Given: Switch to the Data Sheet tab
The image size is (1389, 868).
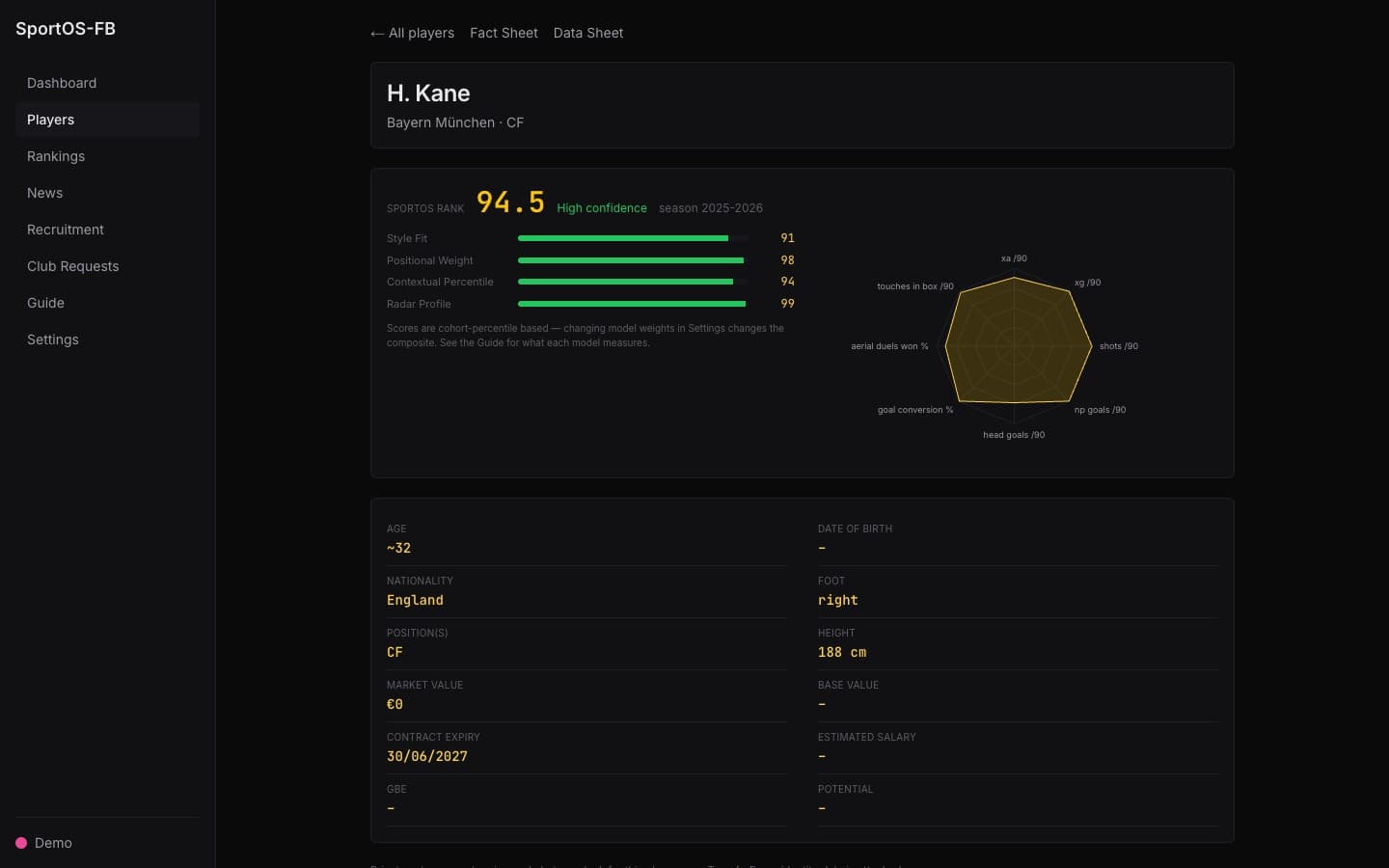Looking at the screenshot, I should 588,33.
